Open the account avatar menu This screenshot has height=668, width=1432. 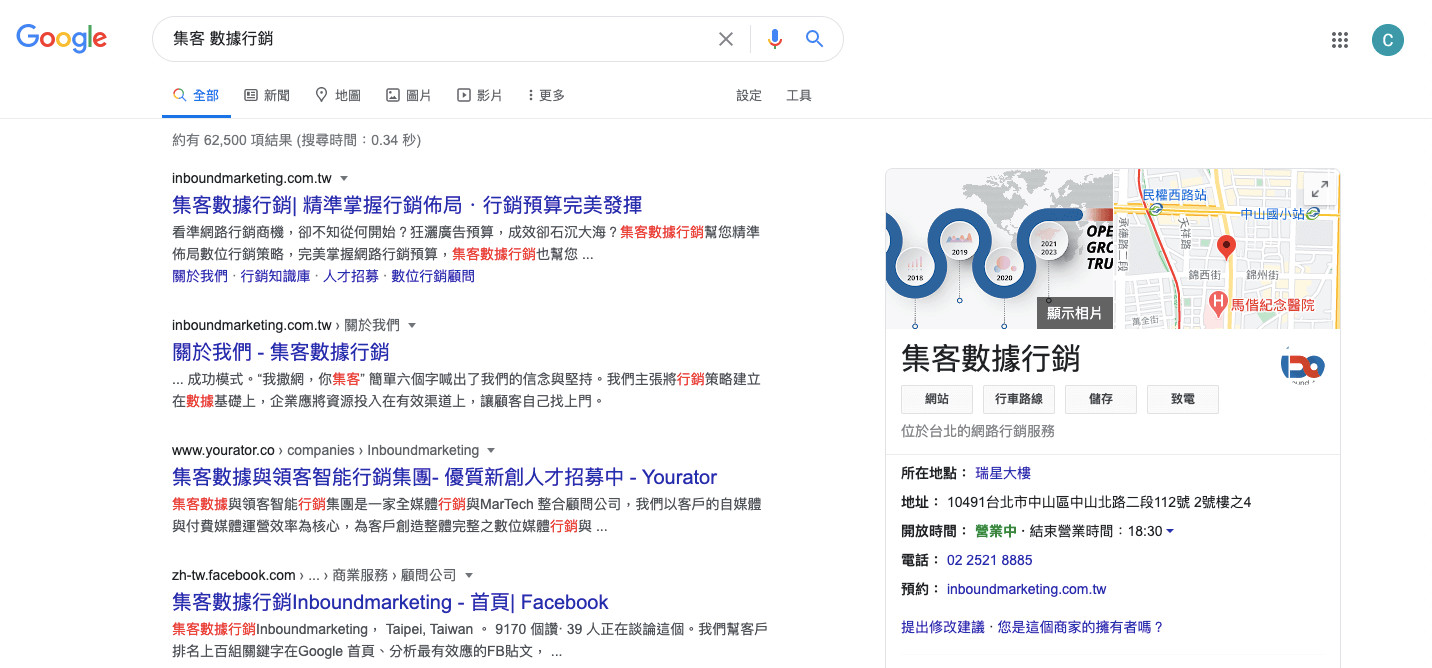1387,40
